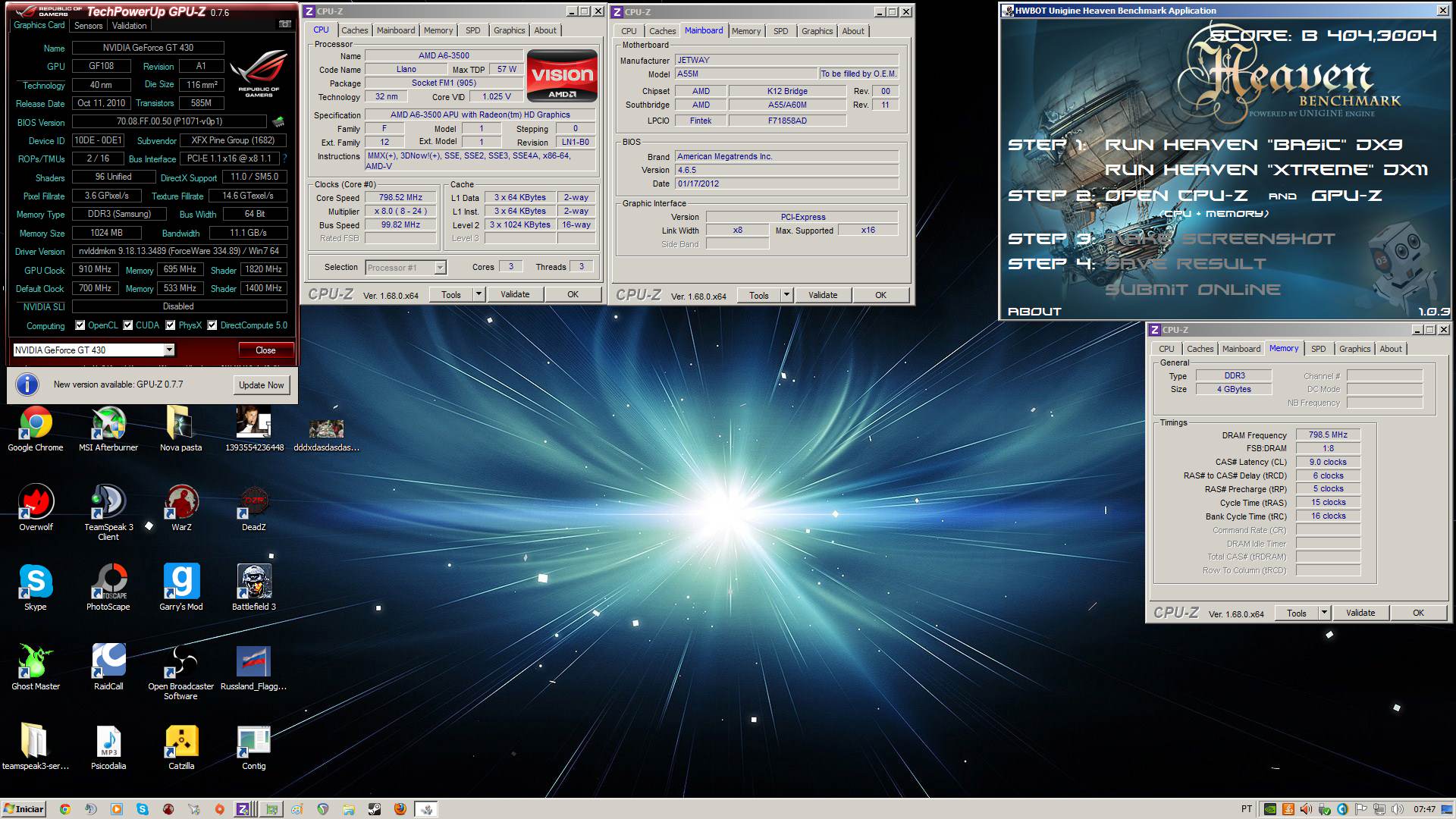
Task: Click Tools button in CPU-Z Memory window
Action: tap(1296, 613)
